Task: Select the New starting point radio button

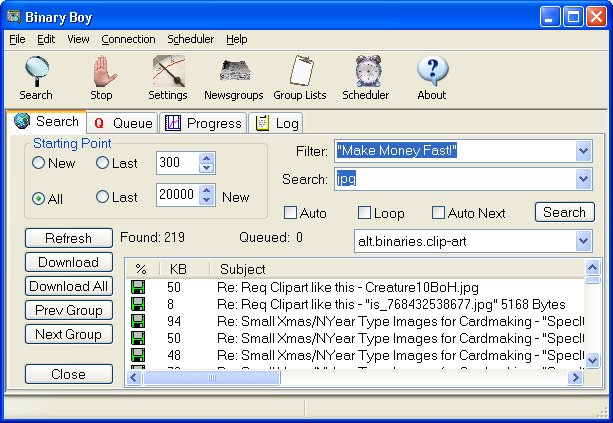Action: [38, 163]
